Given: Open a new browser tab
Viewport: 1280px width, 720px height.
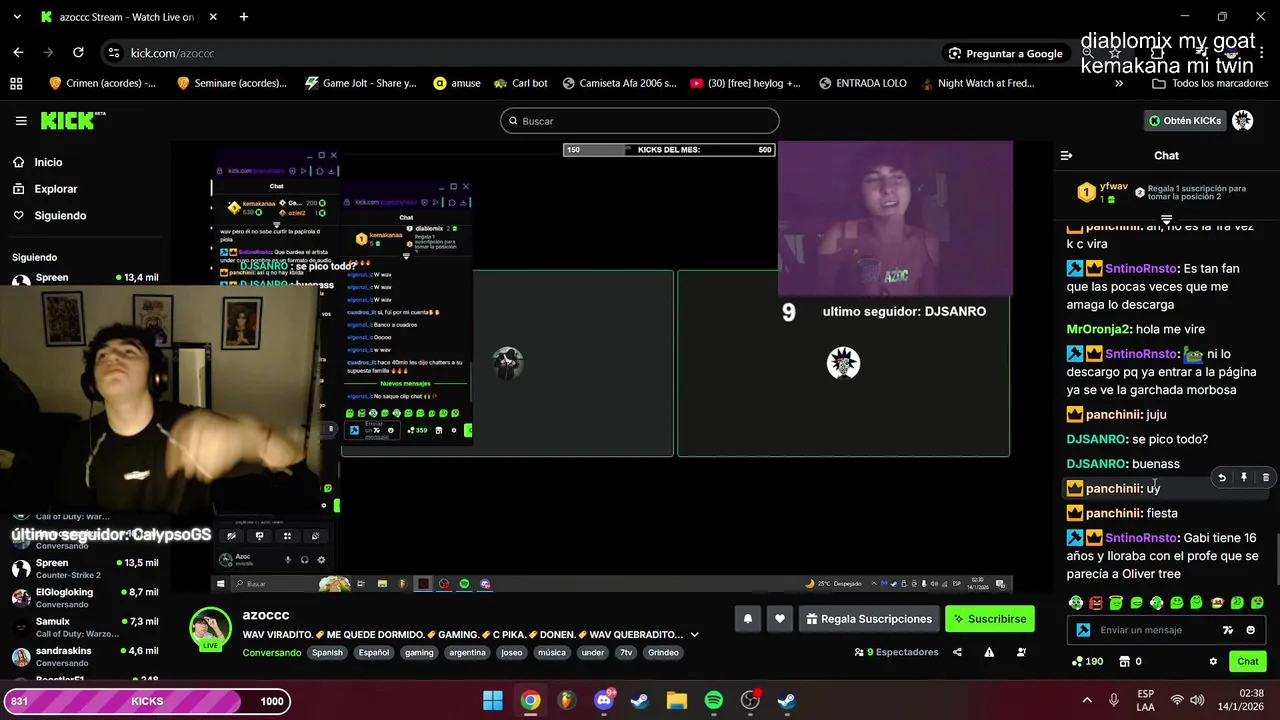Looking at the screenshot, I should [244, 17].
